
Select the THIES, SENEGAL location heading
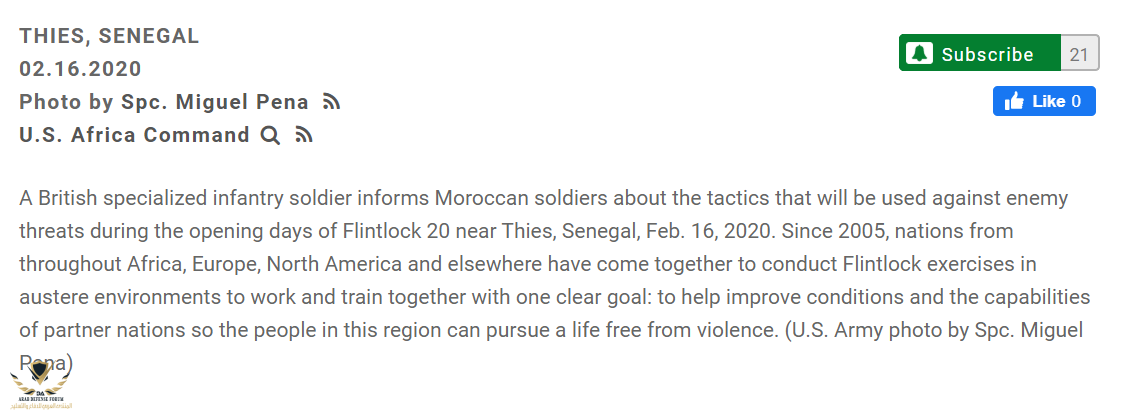pyautogui.click(x=109, y=36)
